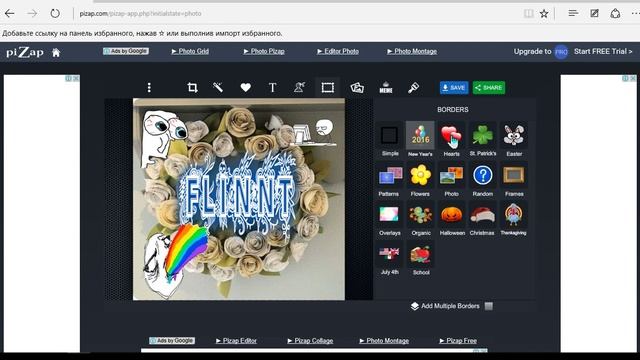
Task: Select the FLINNT text on canvas
Action: point(238,198)
